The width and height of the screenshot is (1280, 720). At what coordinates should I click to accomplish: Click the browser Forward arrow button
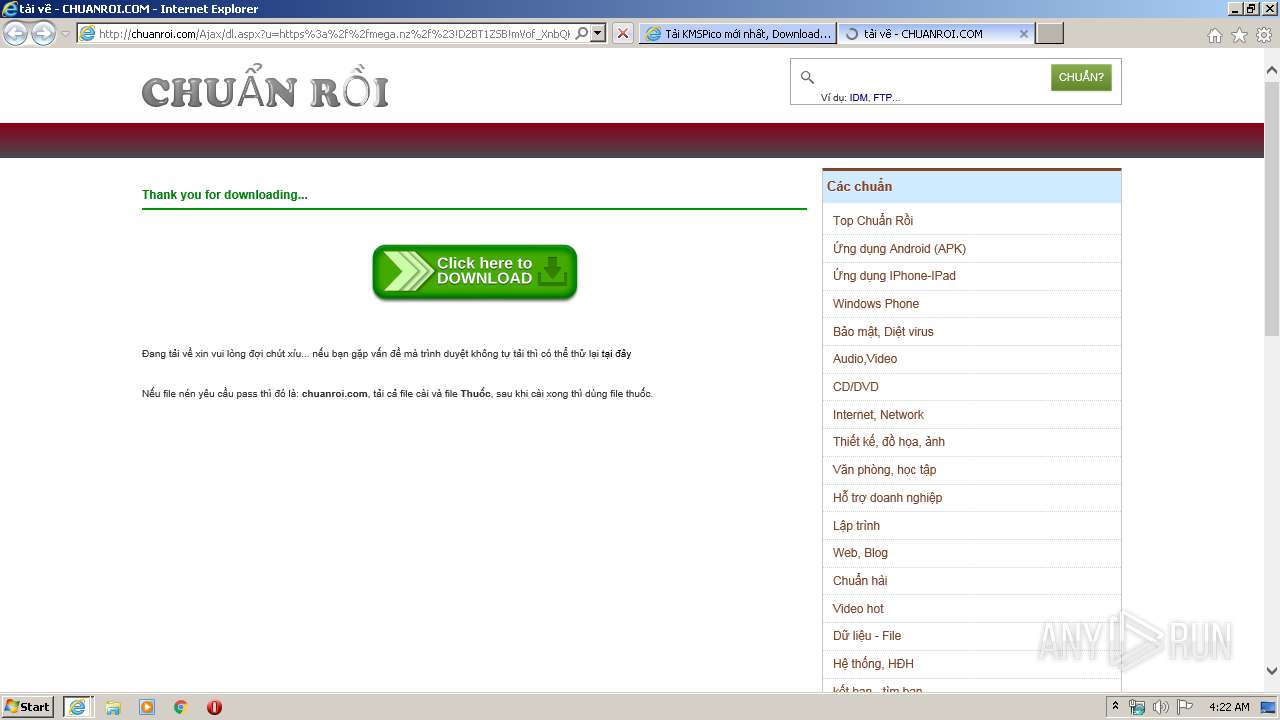click(43, 33)
